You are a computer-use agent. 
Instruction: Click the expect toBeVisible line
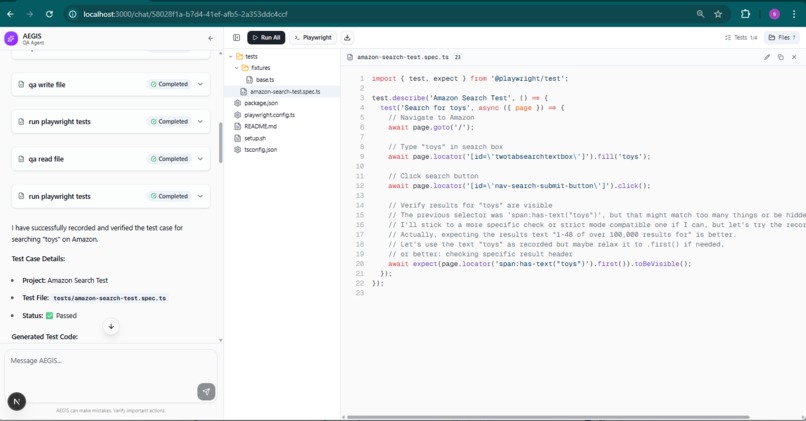tap(540, 264)
